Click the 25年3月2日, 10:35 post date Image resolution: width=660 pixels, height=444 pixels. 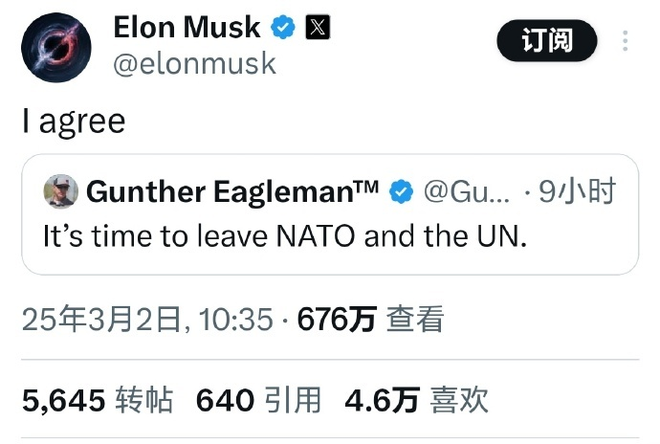point(147,320)
